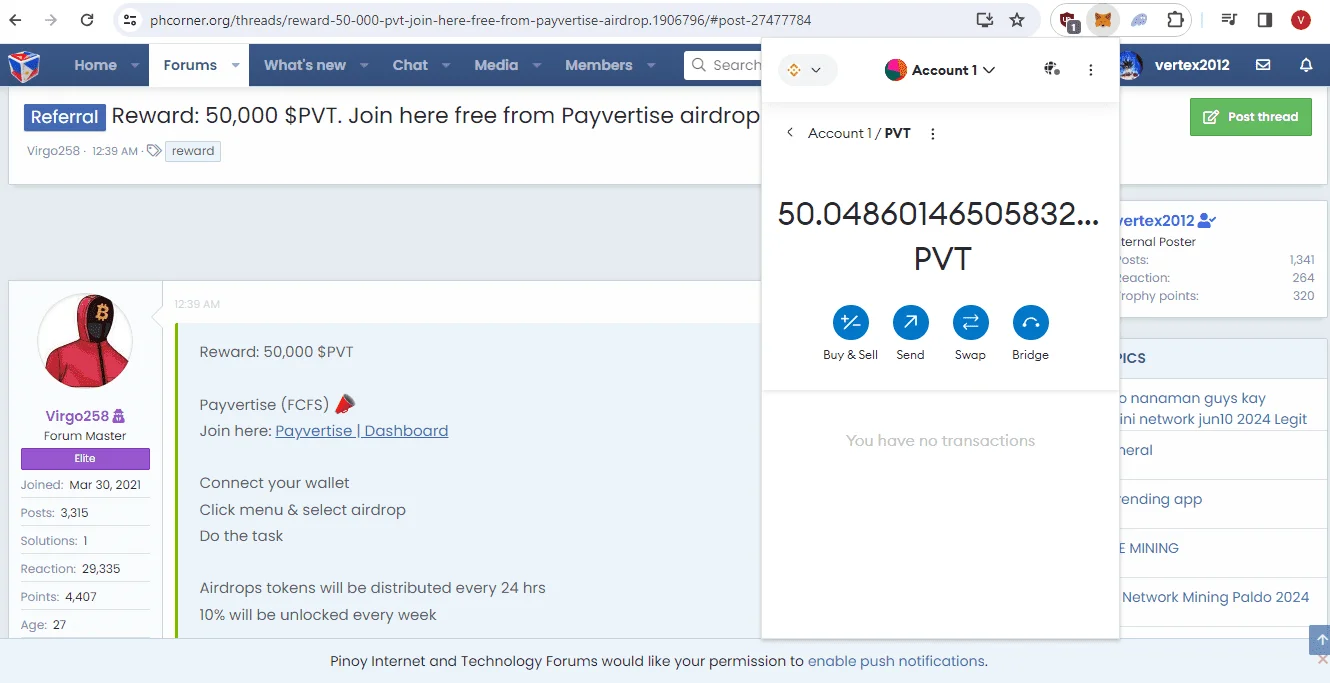The image size is (1330, 683).
Task: Open the Extensions puzzle-piece menu
Action: tap(1175, 20)
